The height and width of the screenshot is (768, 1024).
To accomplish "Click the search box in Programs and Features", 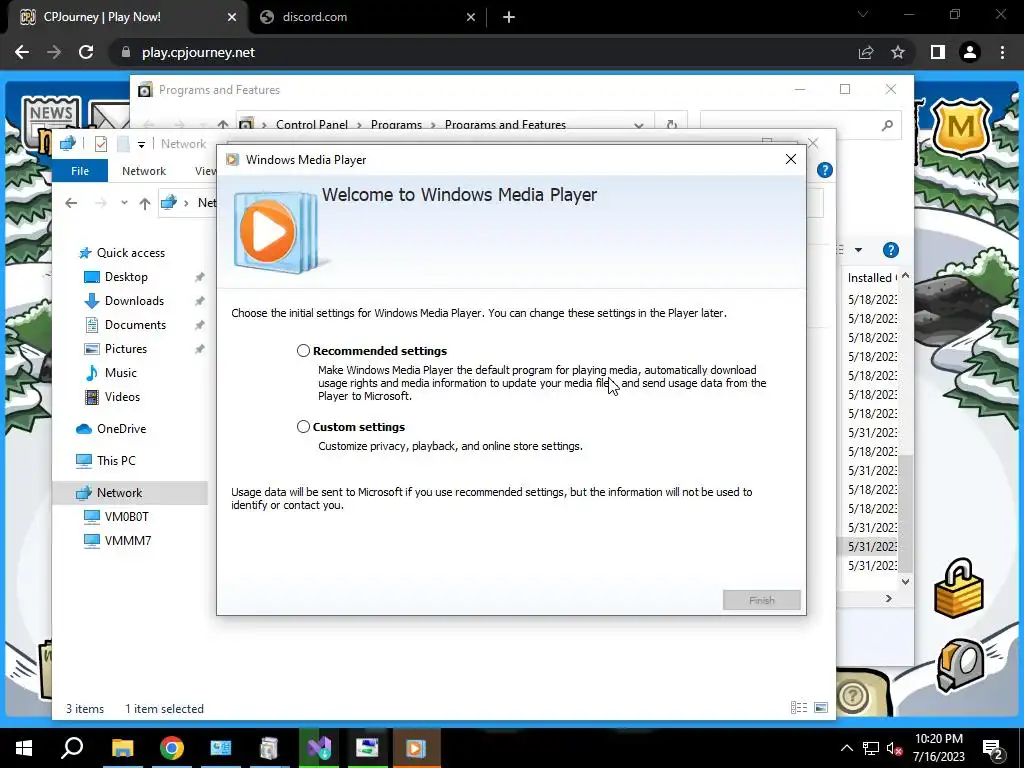I will coord(800,125).
